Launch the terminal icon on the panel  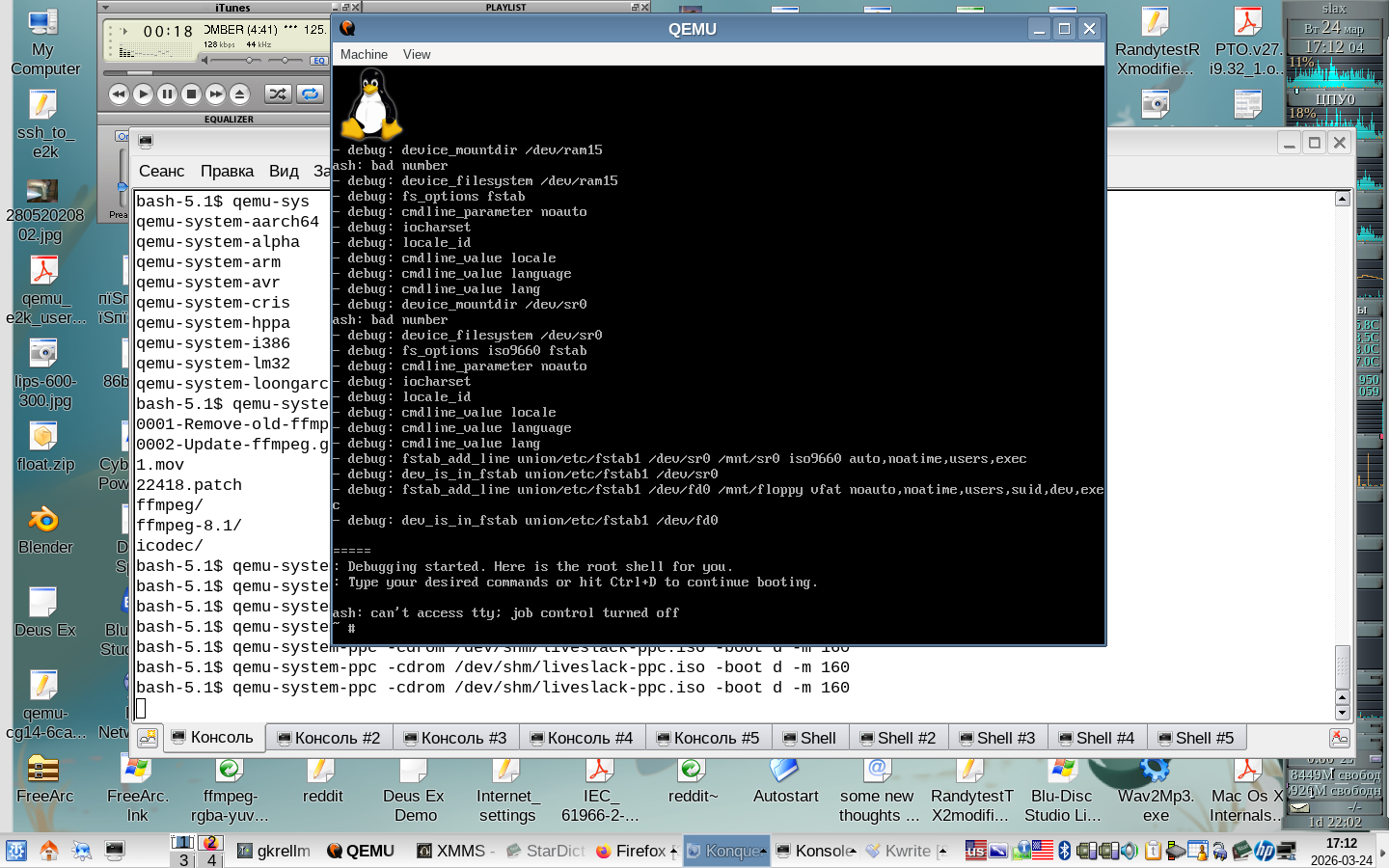tap(114, 851)
